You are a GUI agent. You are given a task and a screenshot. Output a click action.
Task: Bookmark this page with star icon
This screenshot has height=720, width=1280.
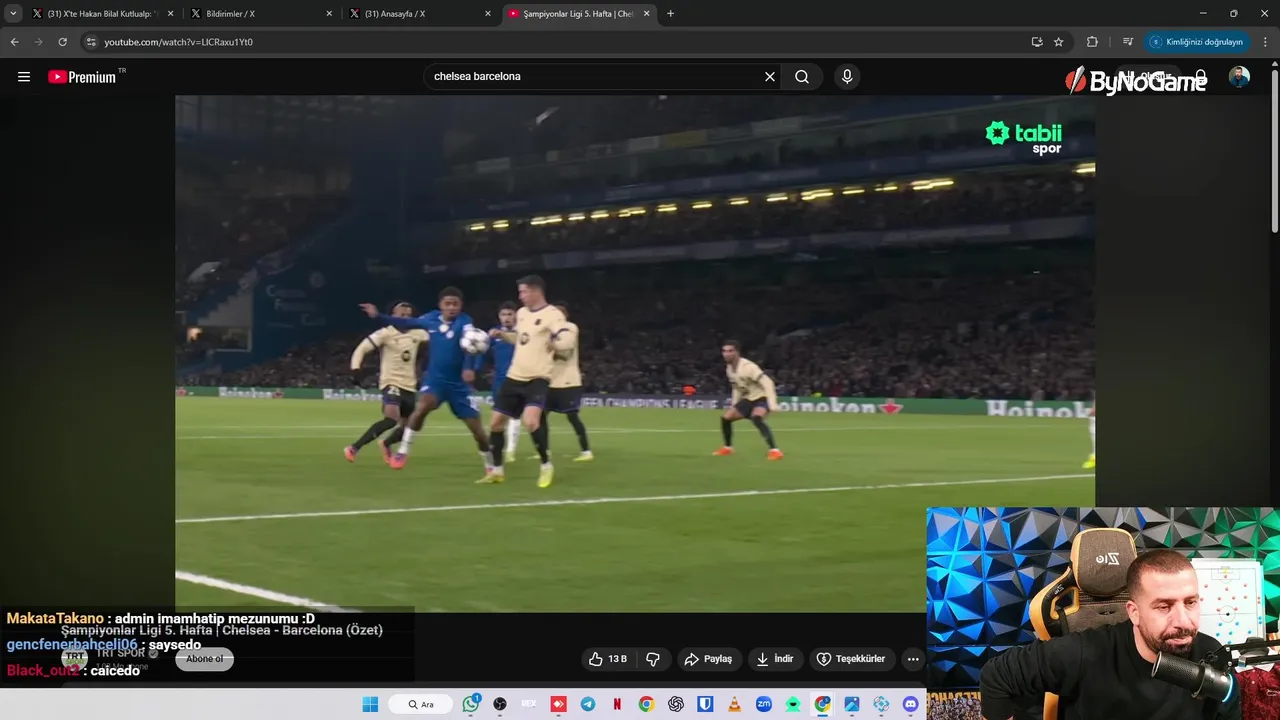(x=1059, y=42)
